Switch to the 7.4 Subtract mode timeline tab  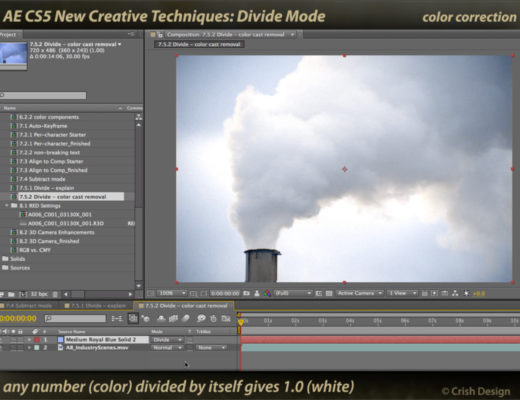(27, 306)
